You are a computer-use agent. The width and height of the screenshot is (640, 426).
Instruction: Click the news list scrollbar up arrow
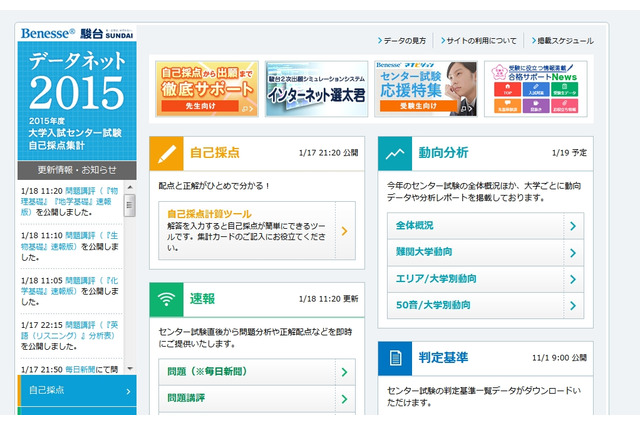pyautogui.click(x=130, y=187)
